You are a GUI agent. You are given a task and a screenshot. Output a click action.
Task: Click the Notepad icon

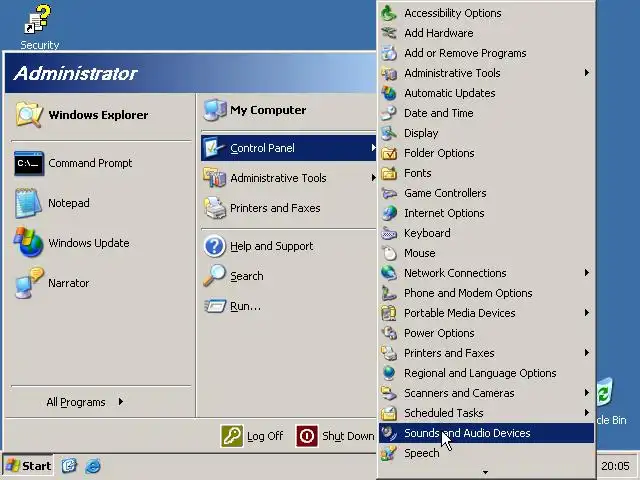tap(28, 203)
